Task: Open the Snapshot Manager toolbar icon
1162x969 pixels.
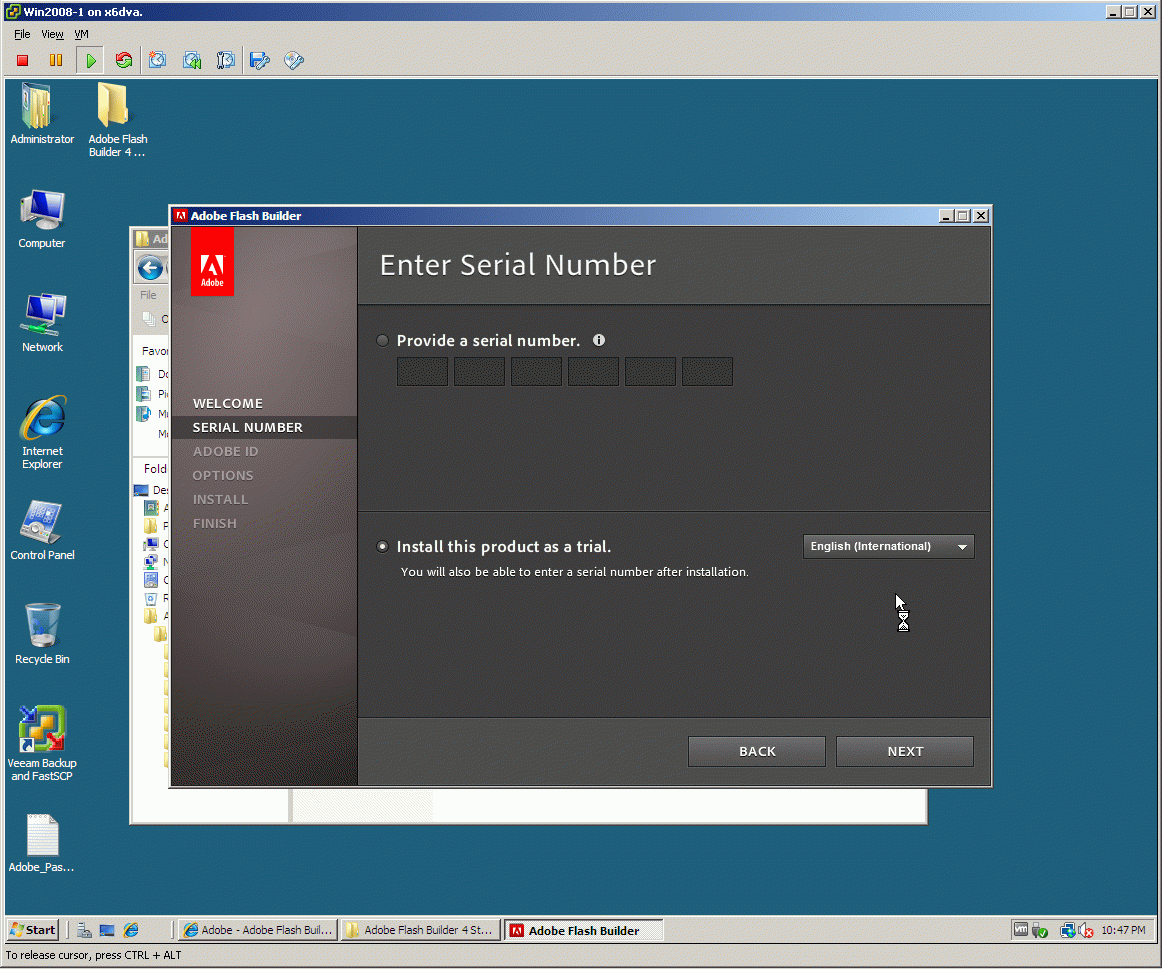Action: coord(225,61)
